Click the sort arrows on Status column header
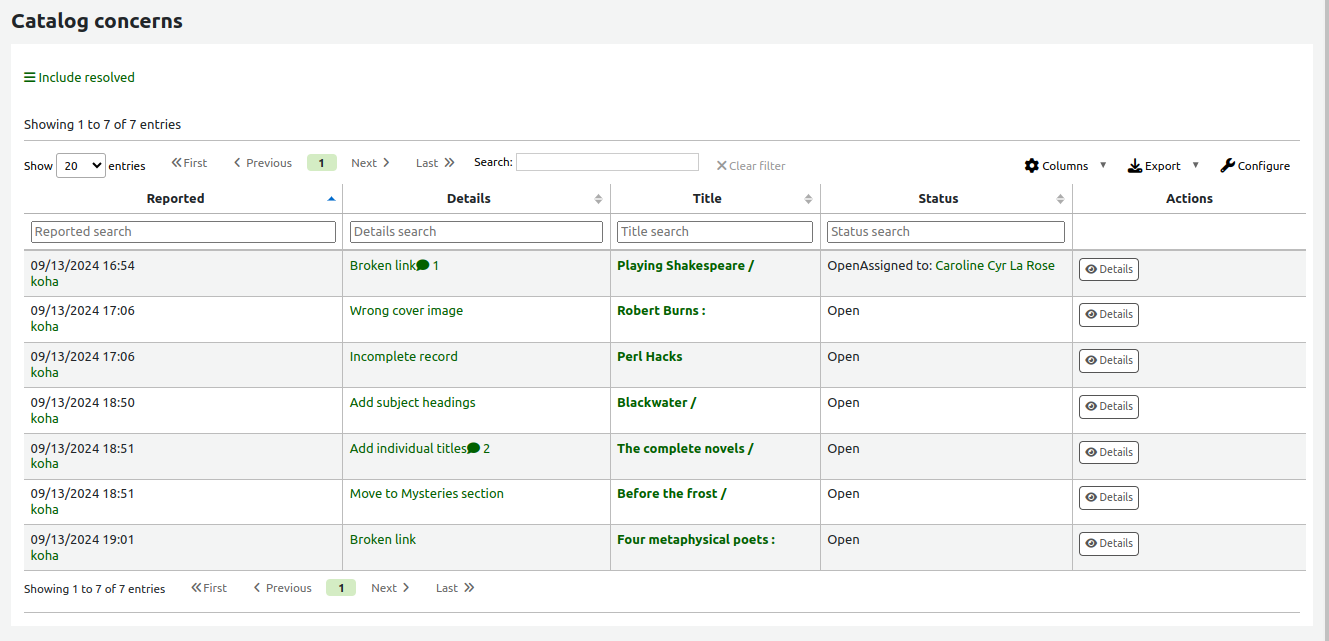The image size is (1329, 641). (1059, 198)
